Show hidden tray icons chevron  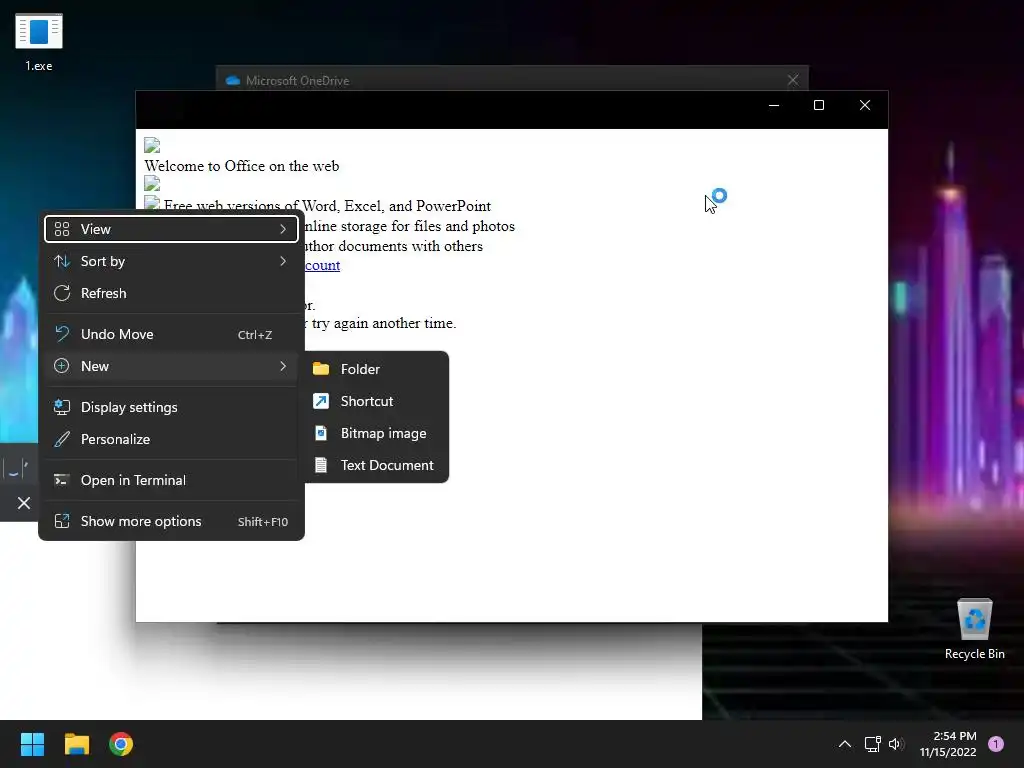pyautogui.click(x=844, y=744)
